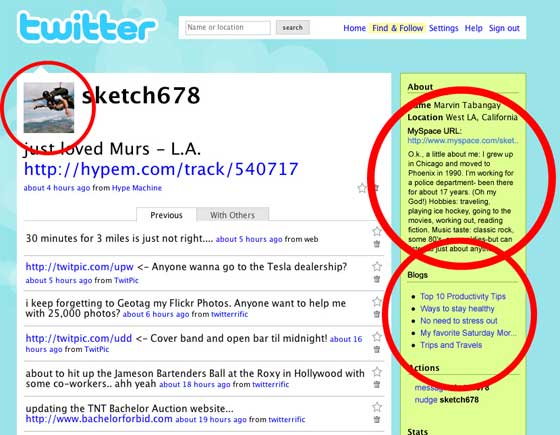Go to Settings in top navigation
Viewport: 560px width, 435px height.
[443, 28]
